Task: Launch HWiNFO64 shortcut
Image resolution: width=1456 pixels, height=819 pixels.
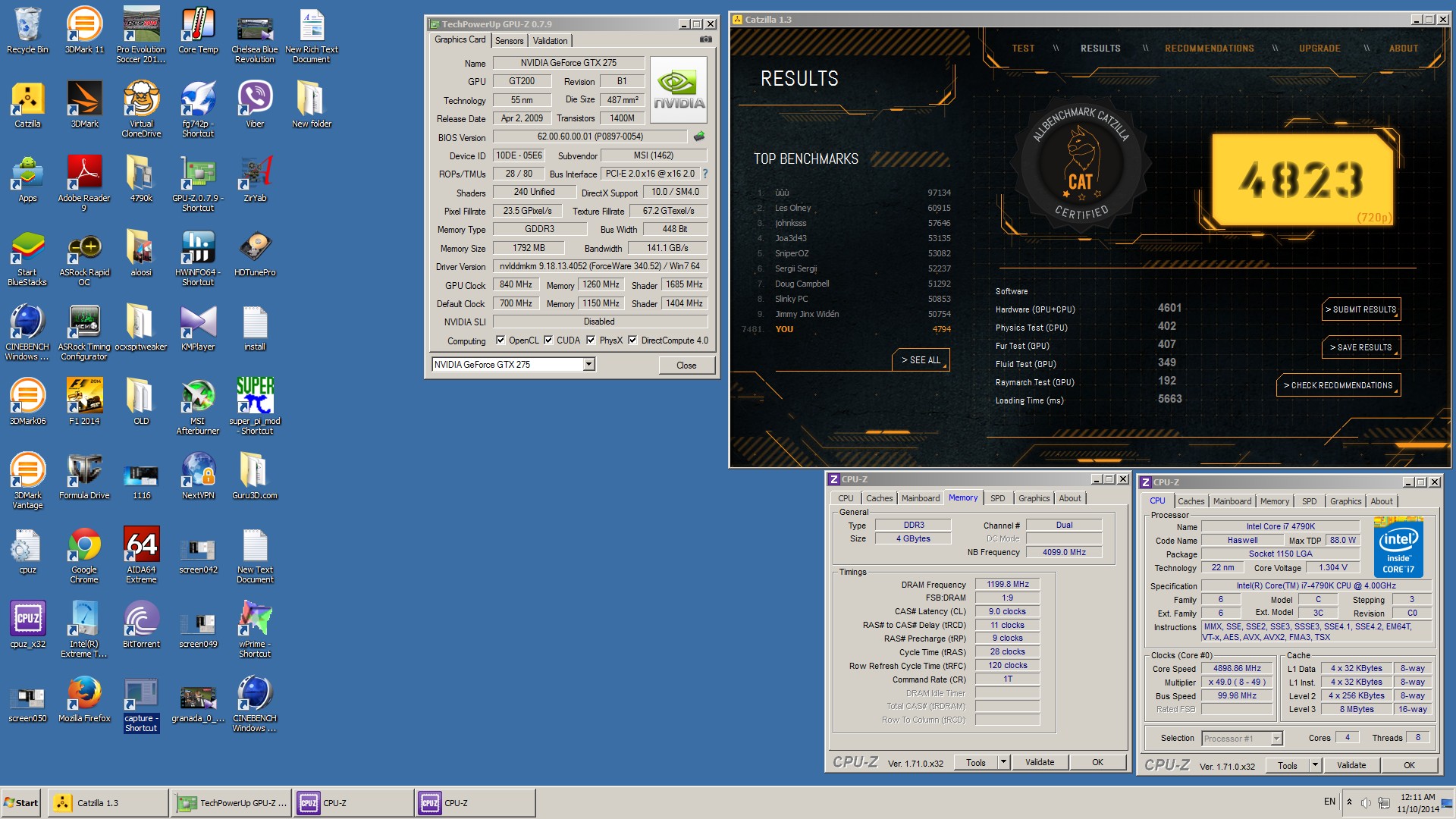Action: 198,258
